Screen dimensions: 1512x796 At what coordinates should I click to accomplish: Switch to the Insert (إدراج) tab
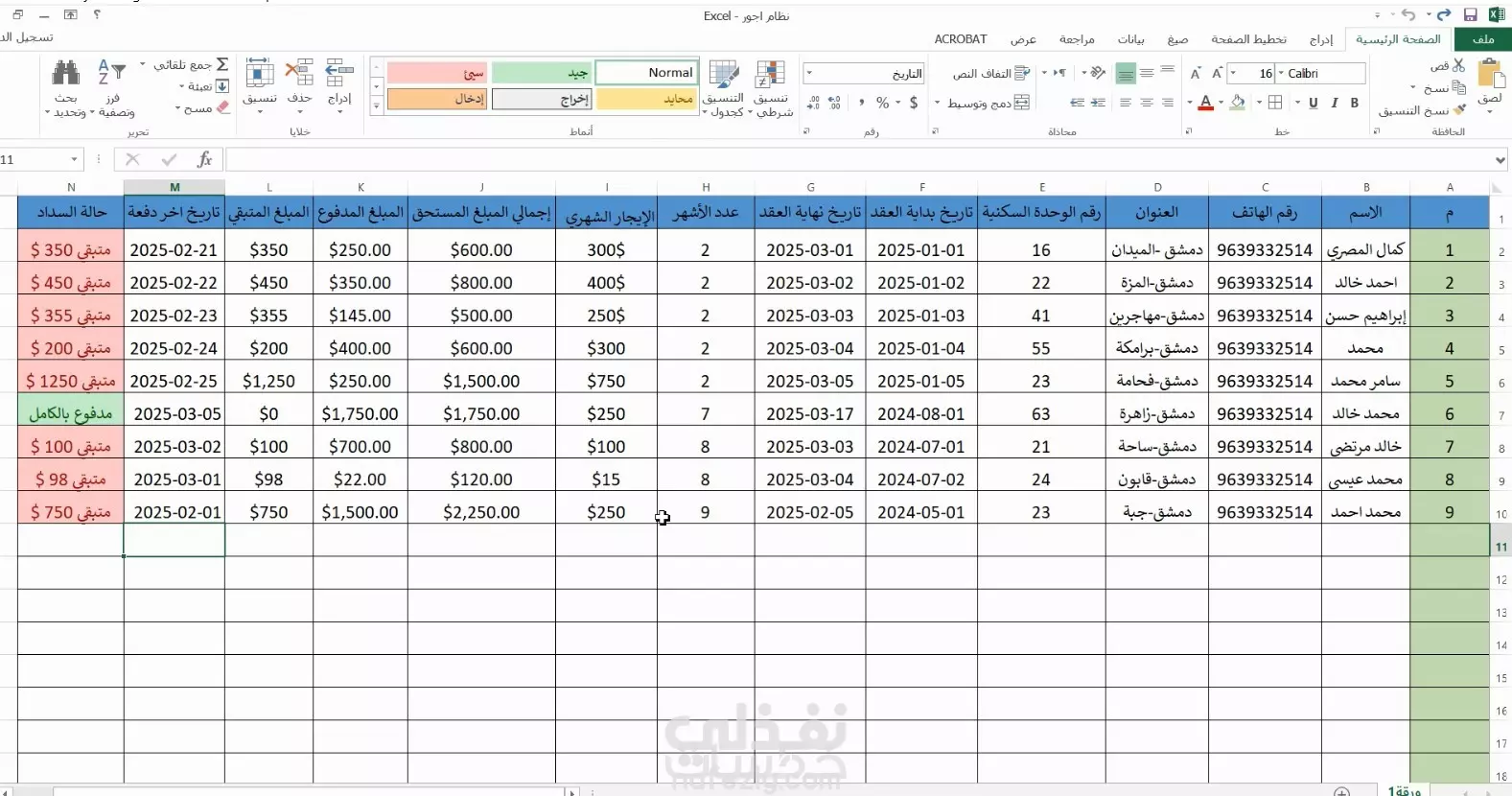1321,39
